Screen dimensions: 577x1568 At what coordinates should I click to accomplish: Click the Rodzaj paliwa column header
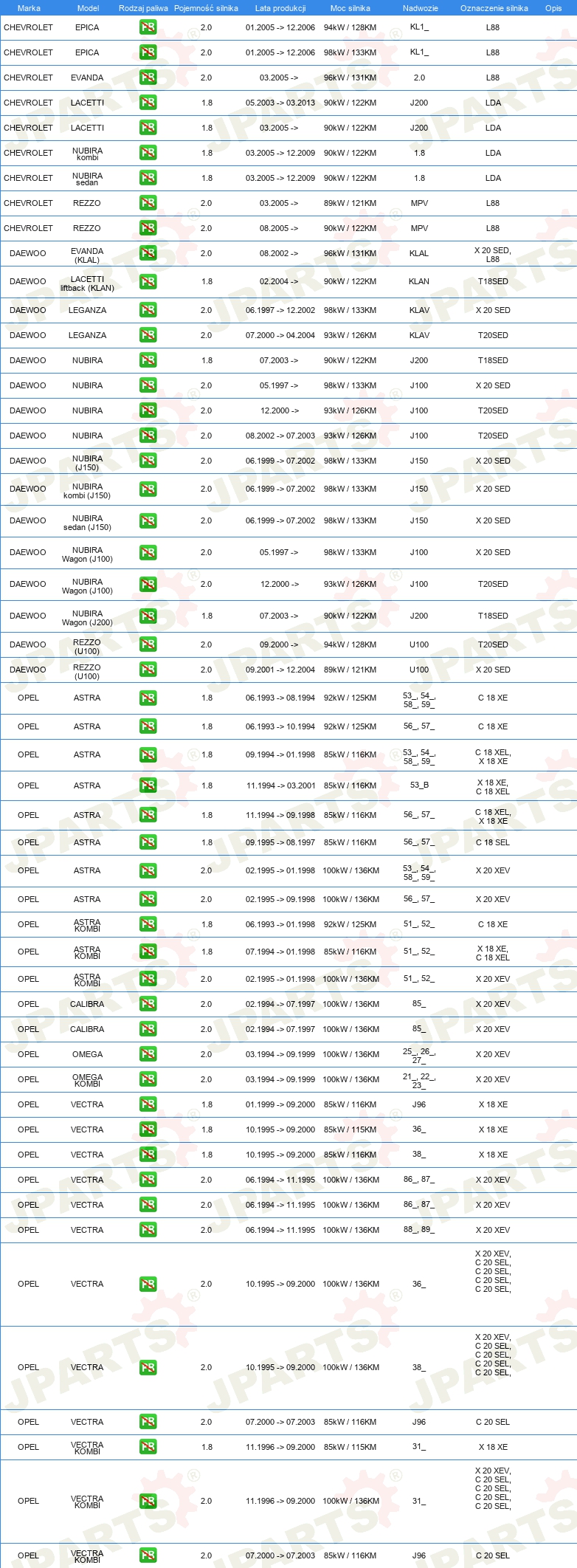(x=143, y=8)
